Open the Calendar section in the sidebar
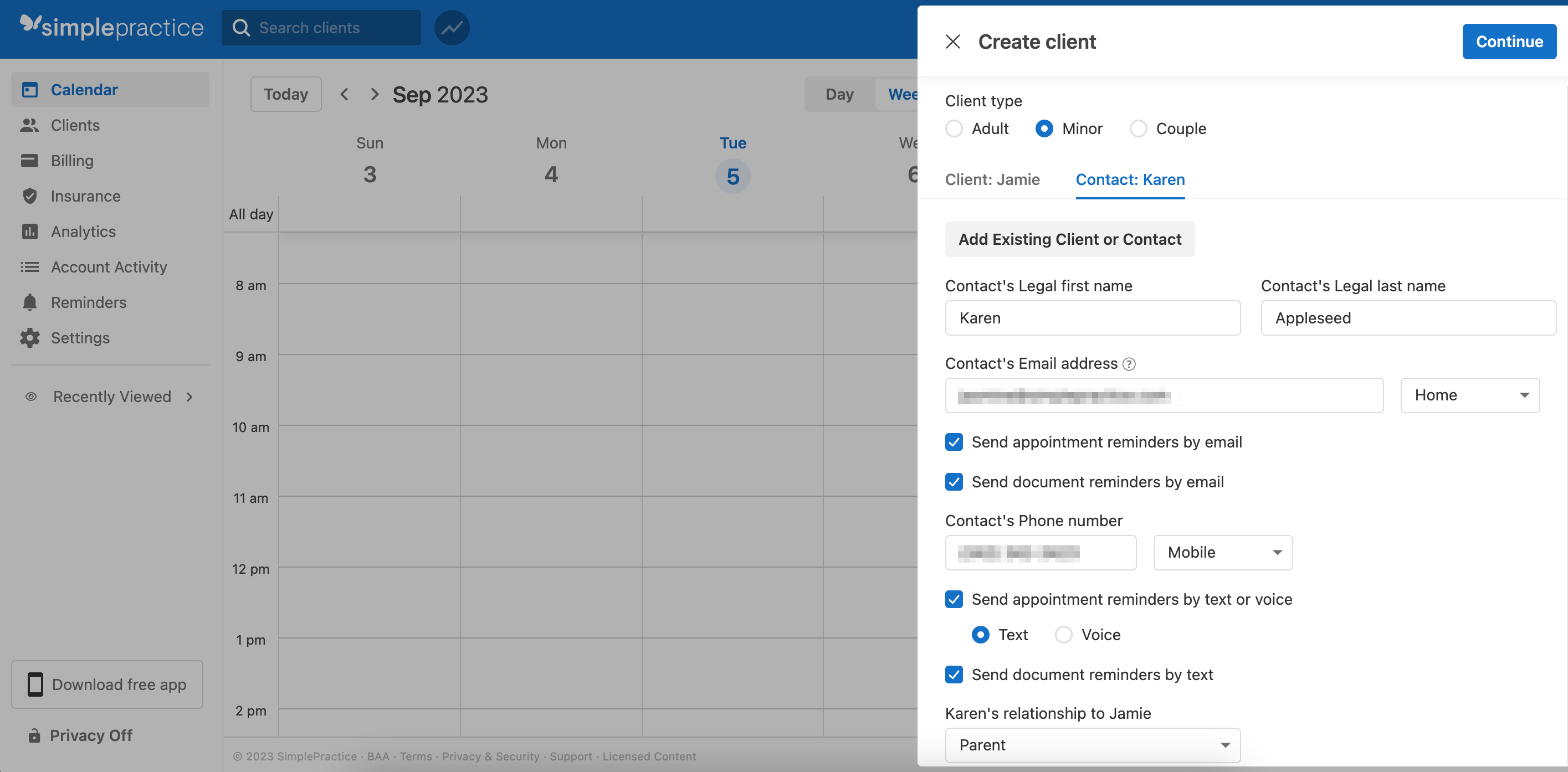Viewport: 1568px width, 772px height. (x=84, y=89)
